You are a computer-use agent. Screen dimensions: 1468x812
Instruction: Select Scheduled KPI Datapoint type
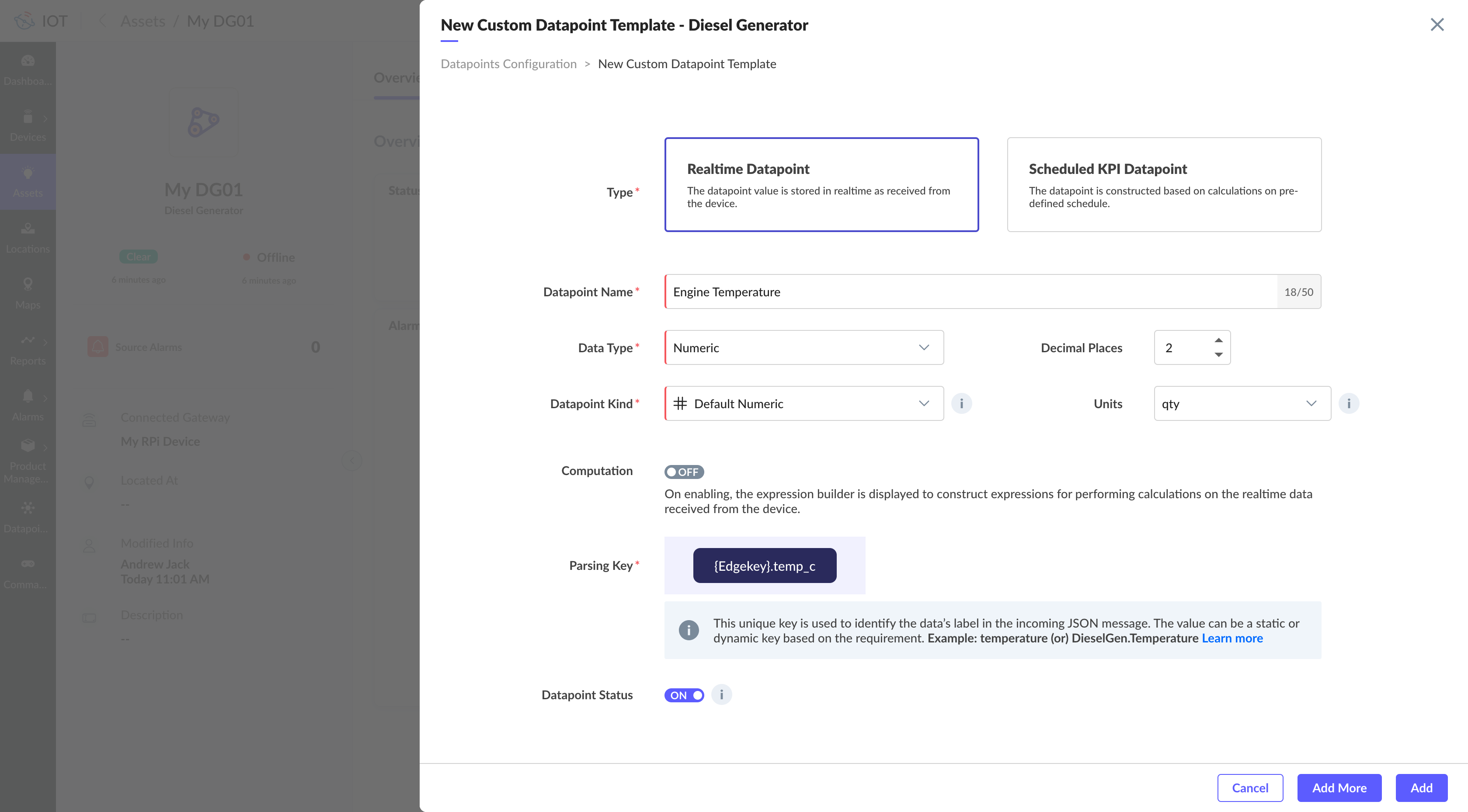pos(1164,184)
